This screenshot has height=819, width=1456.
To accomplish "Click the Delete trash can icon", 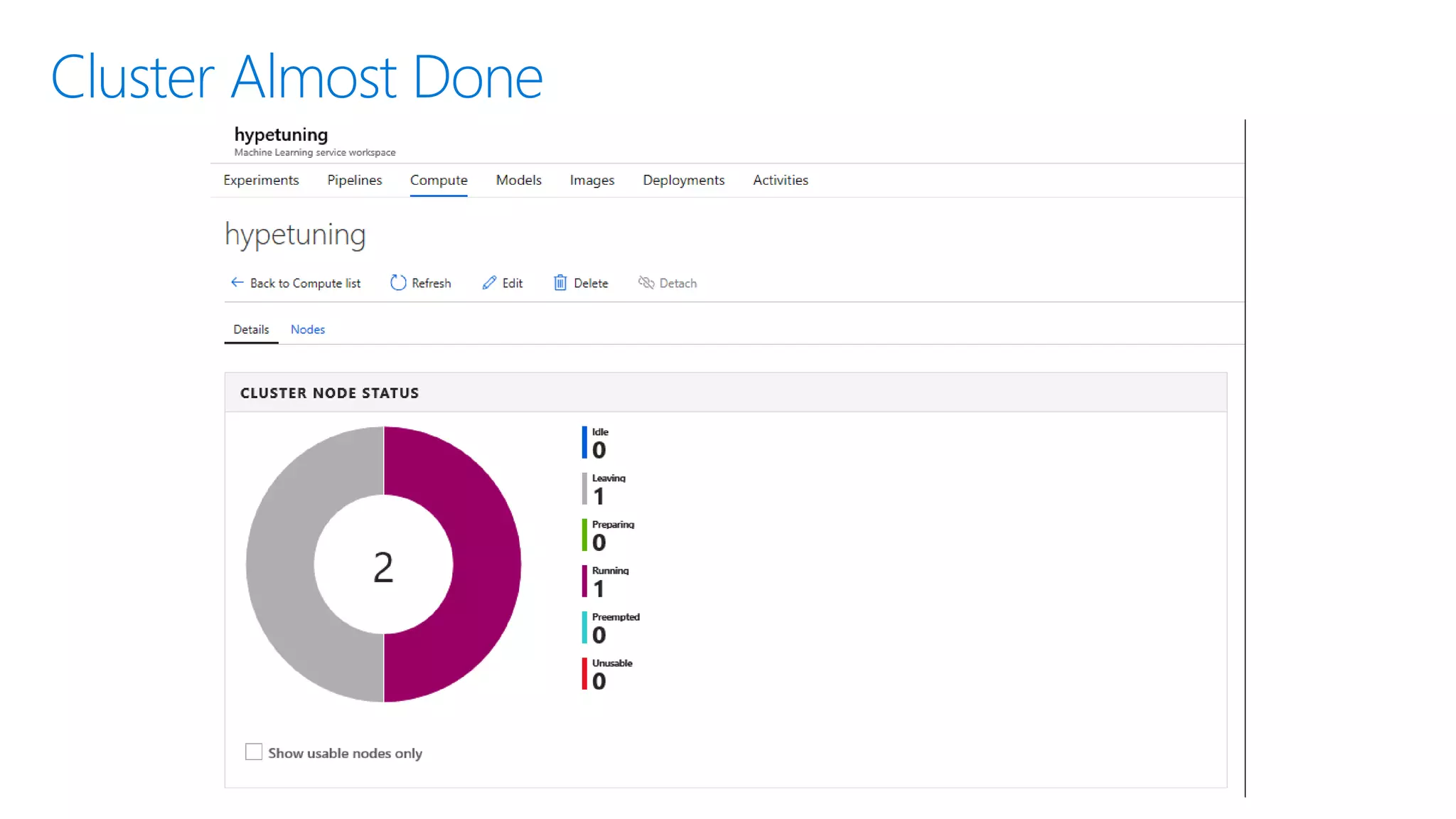I will 560,283.
